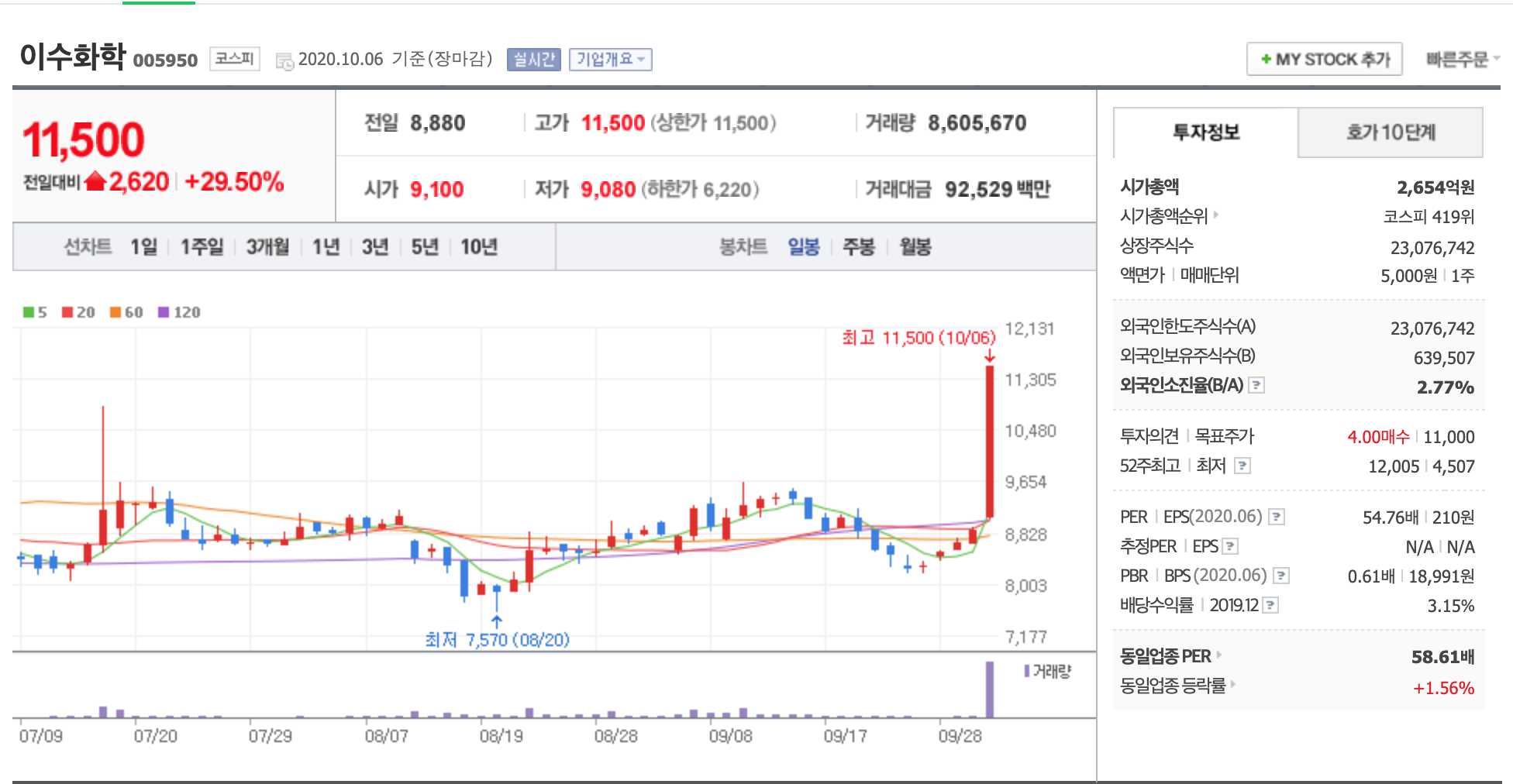Click the 실시간 realtime badge
The height and width of the screenshot is (784, 1513).
click(534, 60)
